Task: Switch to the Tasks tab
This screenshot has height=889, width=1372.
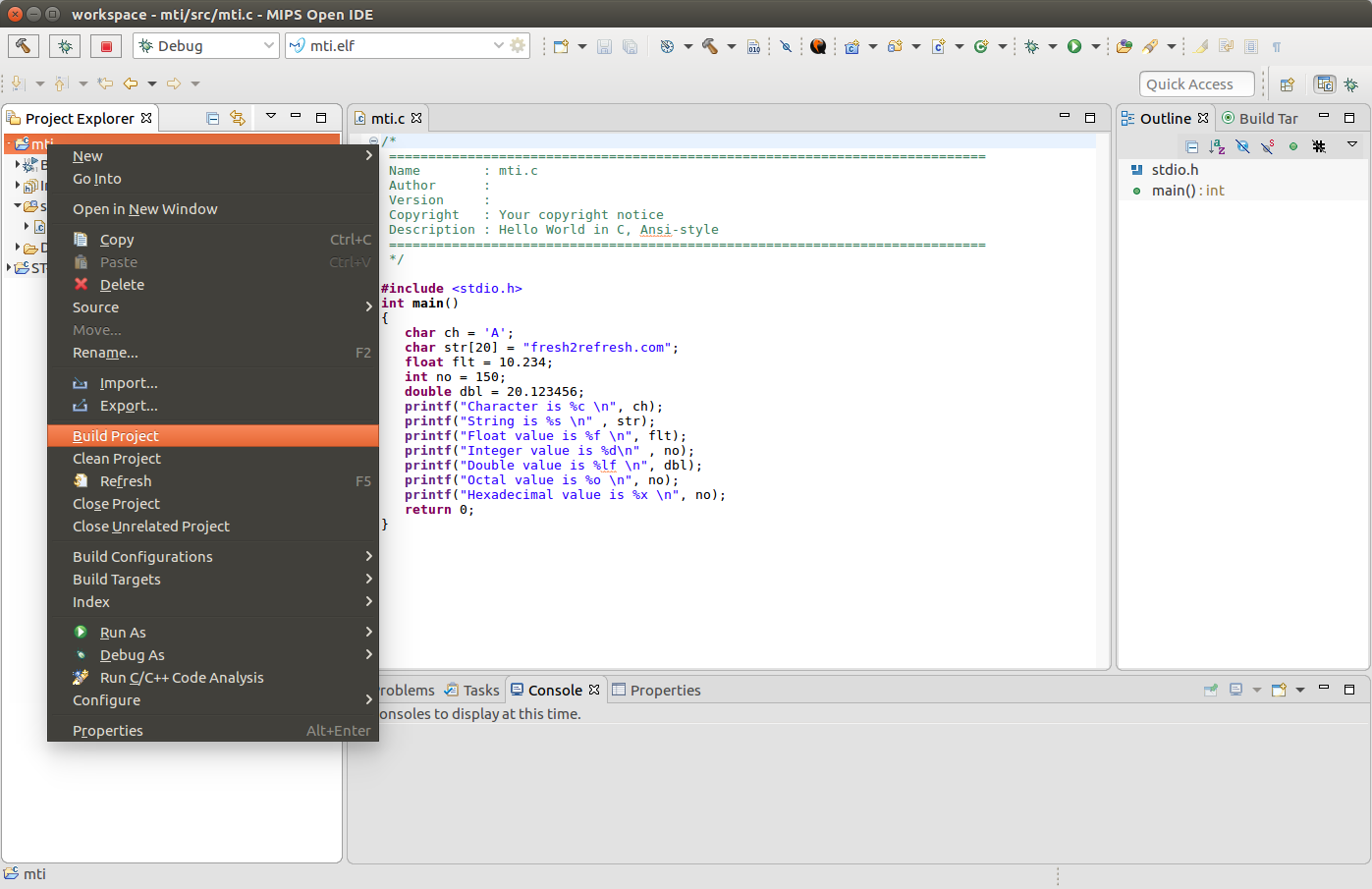Action: pos(471,691)
